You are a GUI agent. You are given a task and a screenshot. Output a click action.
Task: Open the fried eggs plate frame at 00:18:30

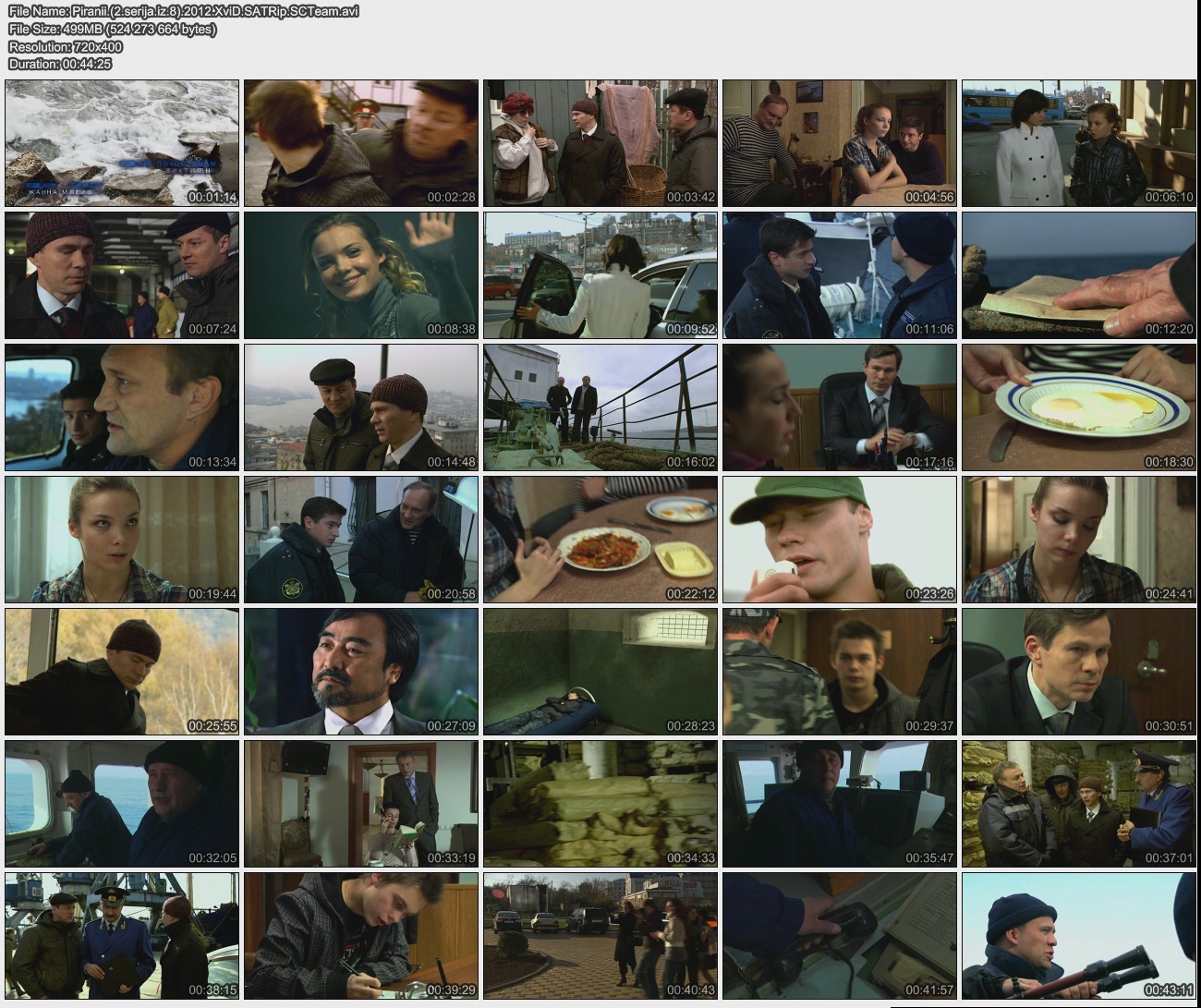point(1078,407)
